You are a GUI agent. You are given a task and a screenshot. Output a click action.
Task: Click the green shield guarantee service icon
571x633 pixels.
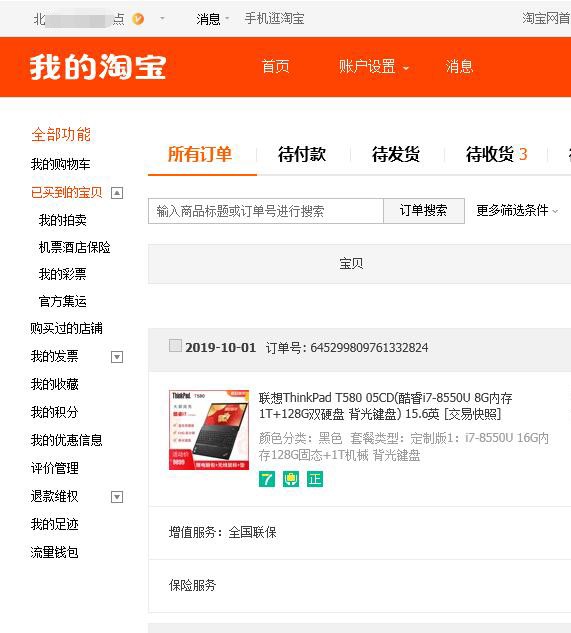tap(291, 479)
